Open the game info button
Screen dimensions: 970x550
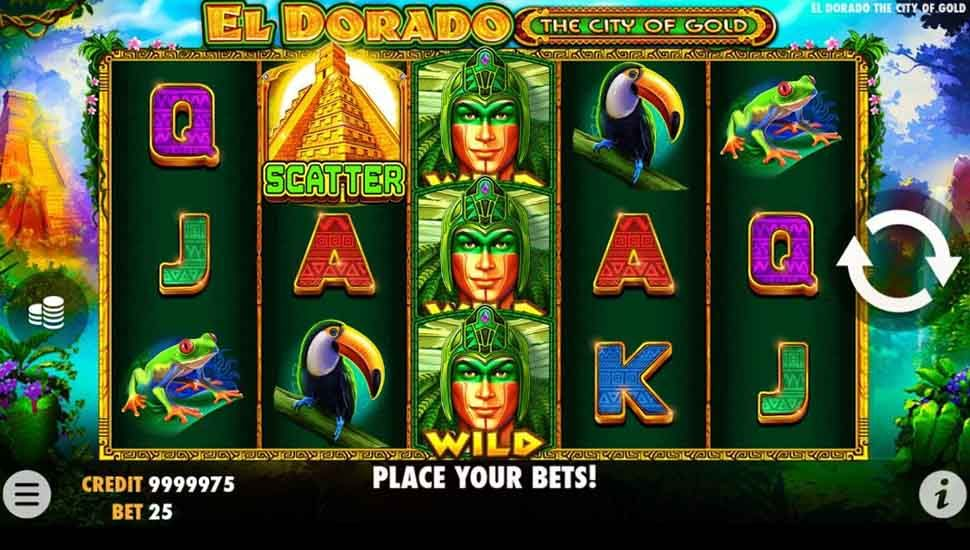tap(942, 494)
